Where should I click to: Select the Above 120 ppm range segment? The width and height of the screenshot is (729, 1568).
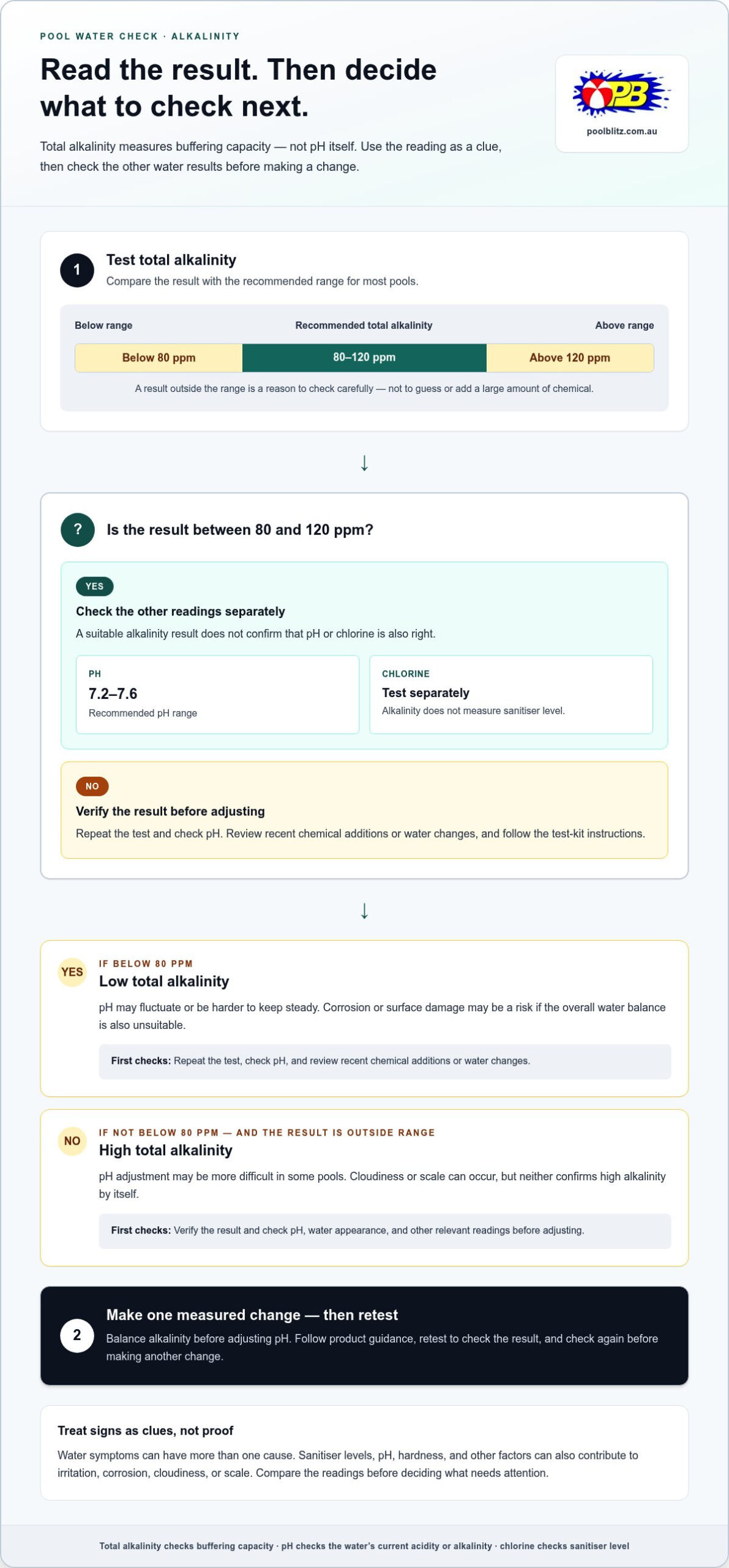point(570,358)
